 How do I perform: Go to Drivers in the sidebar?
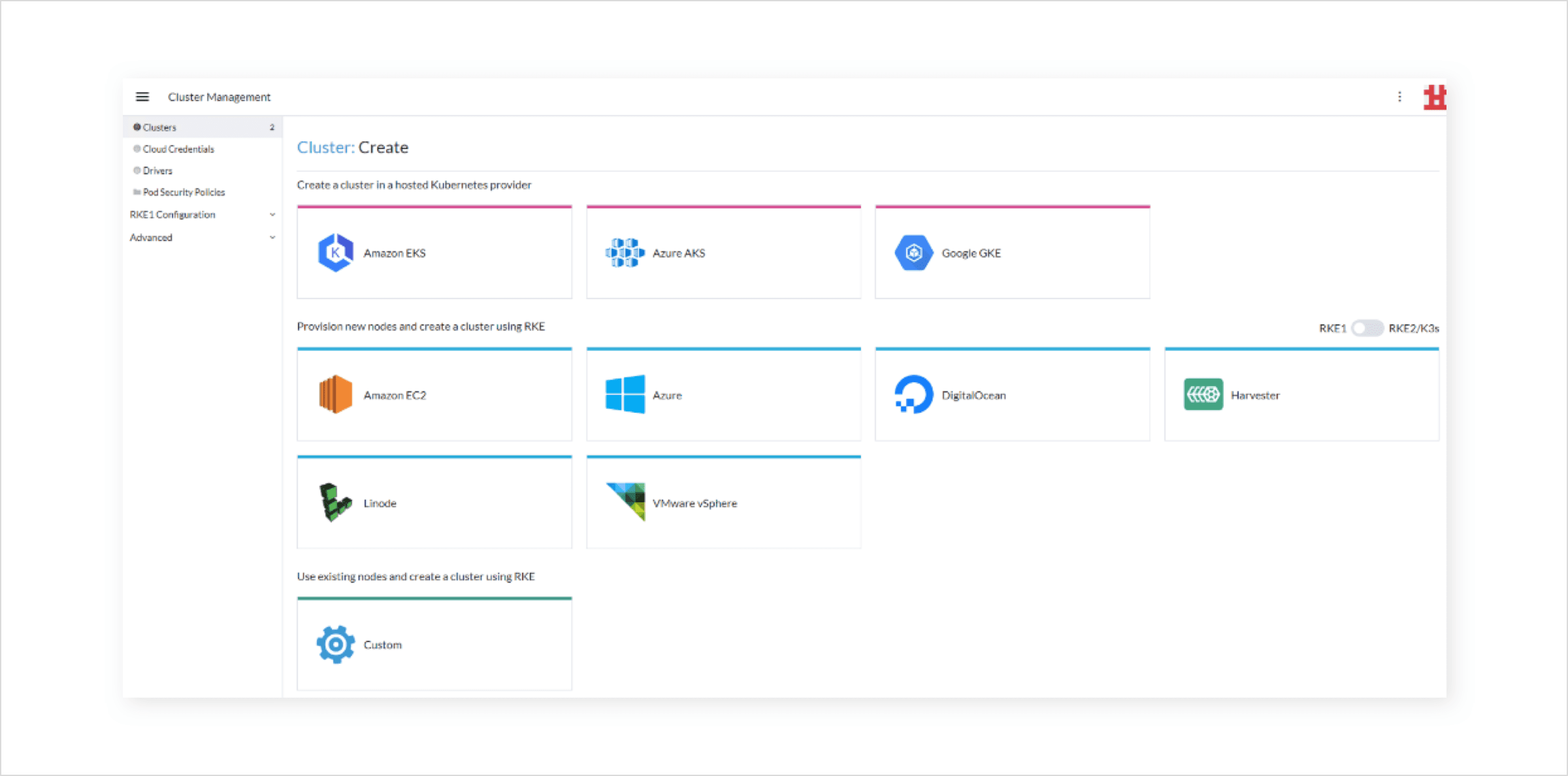point(157,170)
